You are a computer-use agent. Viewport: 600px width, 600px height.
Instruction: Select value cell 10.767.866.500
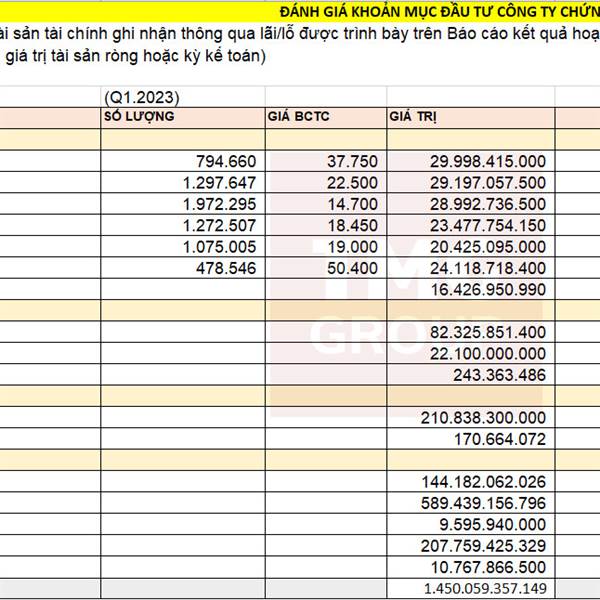coord(471,567)
